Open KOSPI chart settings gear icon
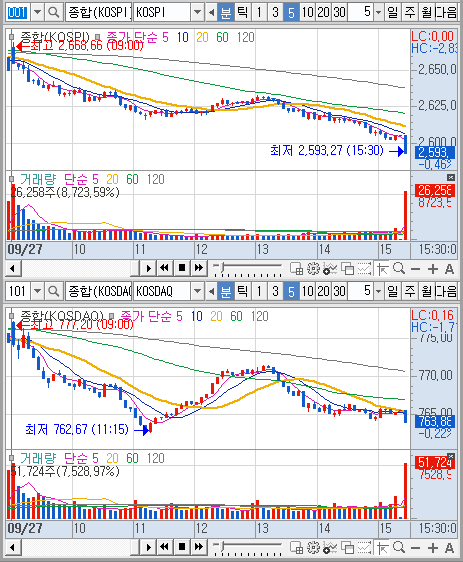 [x=313, y=268]
